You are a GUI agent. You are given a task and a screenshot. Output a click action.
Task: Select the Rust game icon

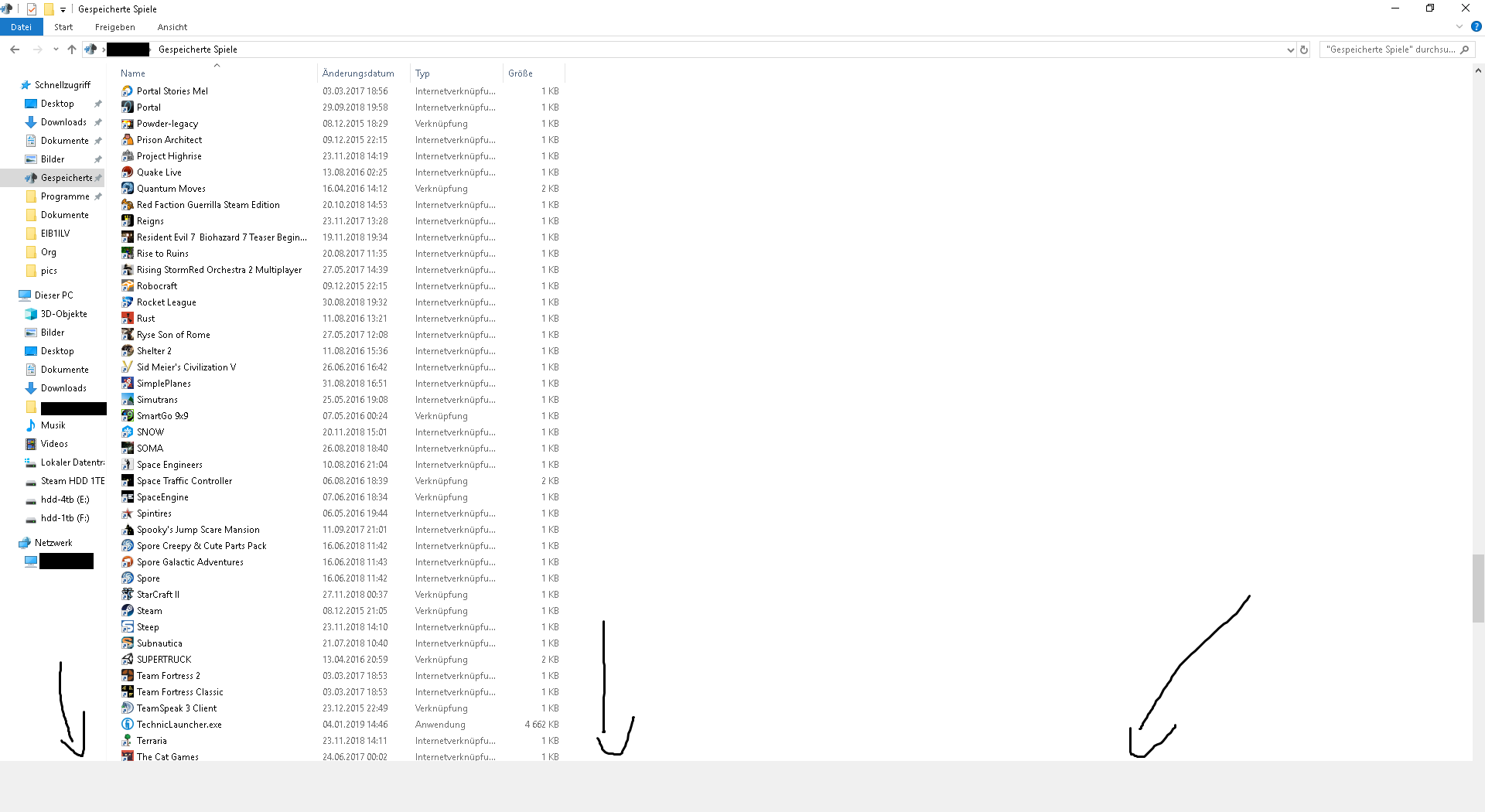(128, 319)
